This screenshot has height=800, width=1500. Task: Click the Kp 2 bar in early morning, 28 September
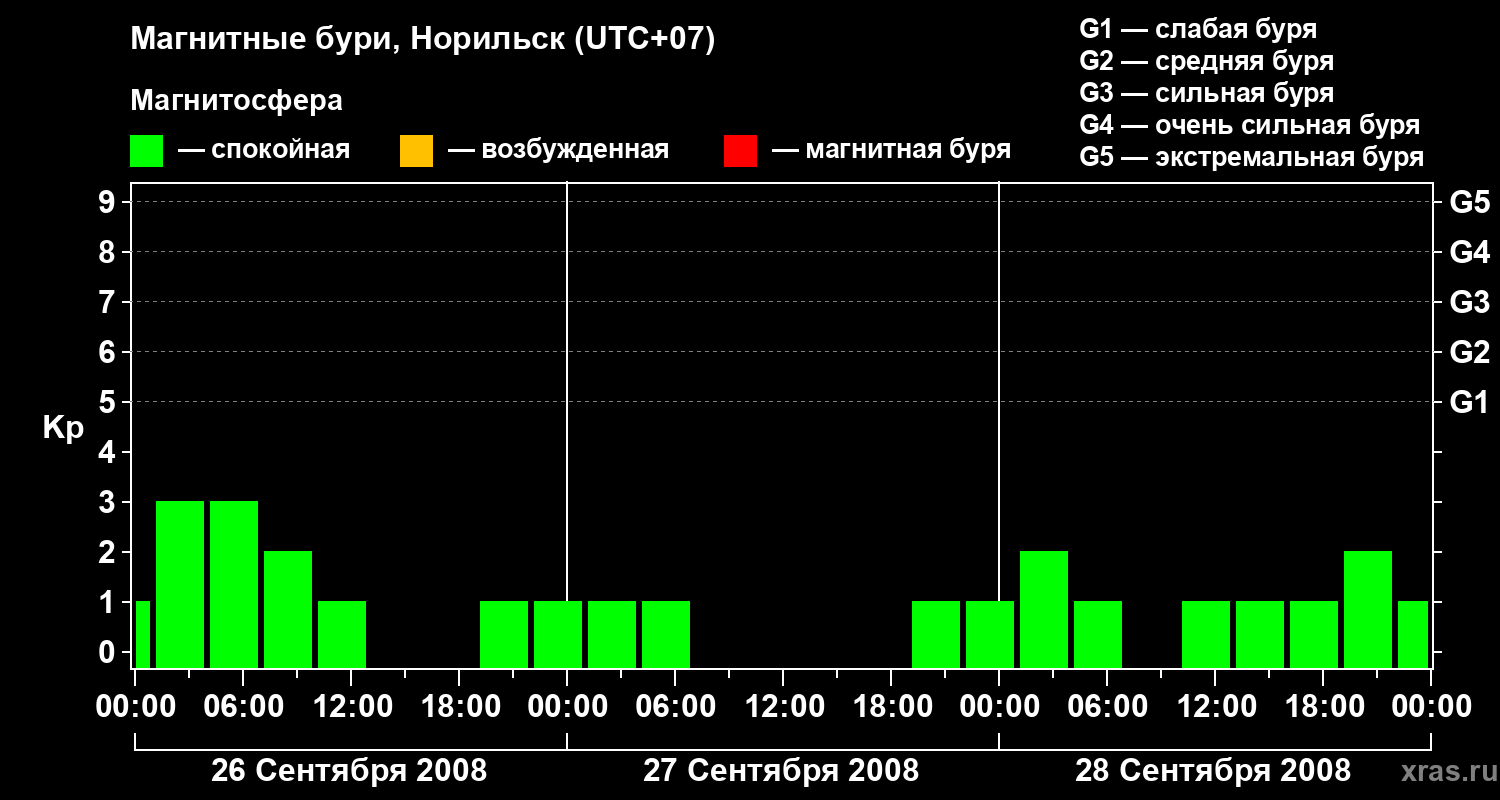tap(1044, 609)
